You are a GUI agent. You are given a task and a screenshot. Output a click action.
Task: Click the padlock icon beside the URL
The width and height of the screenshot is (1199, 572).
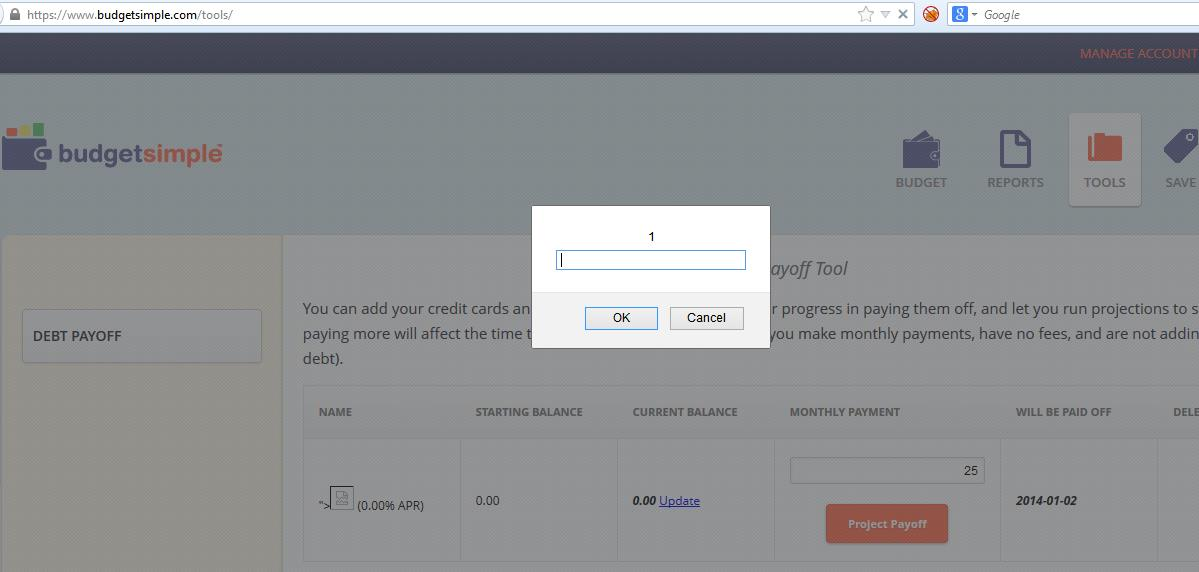click(14, 14)
